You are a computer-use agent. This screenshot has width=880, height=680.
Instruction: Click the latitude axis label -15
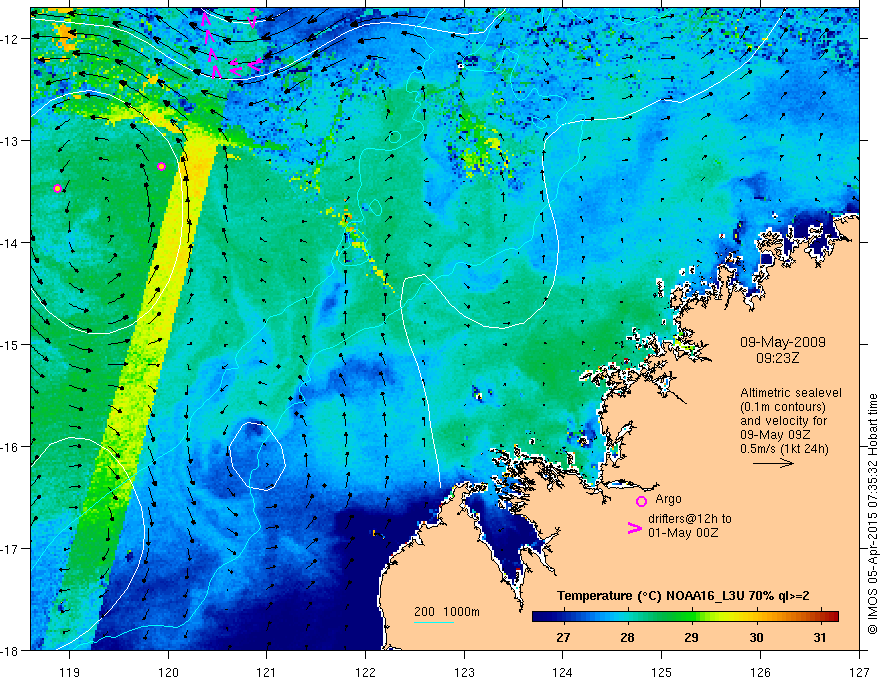click(x=10, y=344)
